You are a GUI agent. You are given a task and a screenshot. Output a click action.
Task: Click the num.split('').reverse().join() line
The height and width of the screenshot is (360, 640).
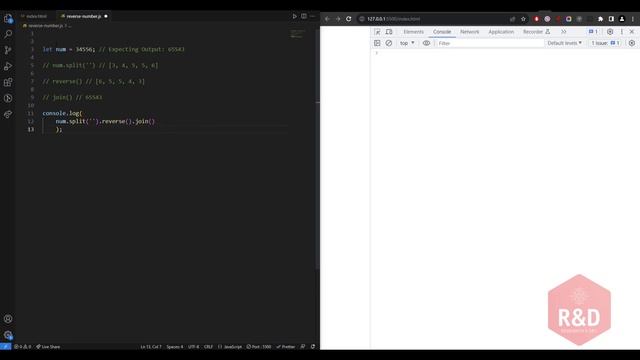coord(105,122)
